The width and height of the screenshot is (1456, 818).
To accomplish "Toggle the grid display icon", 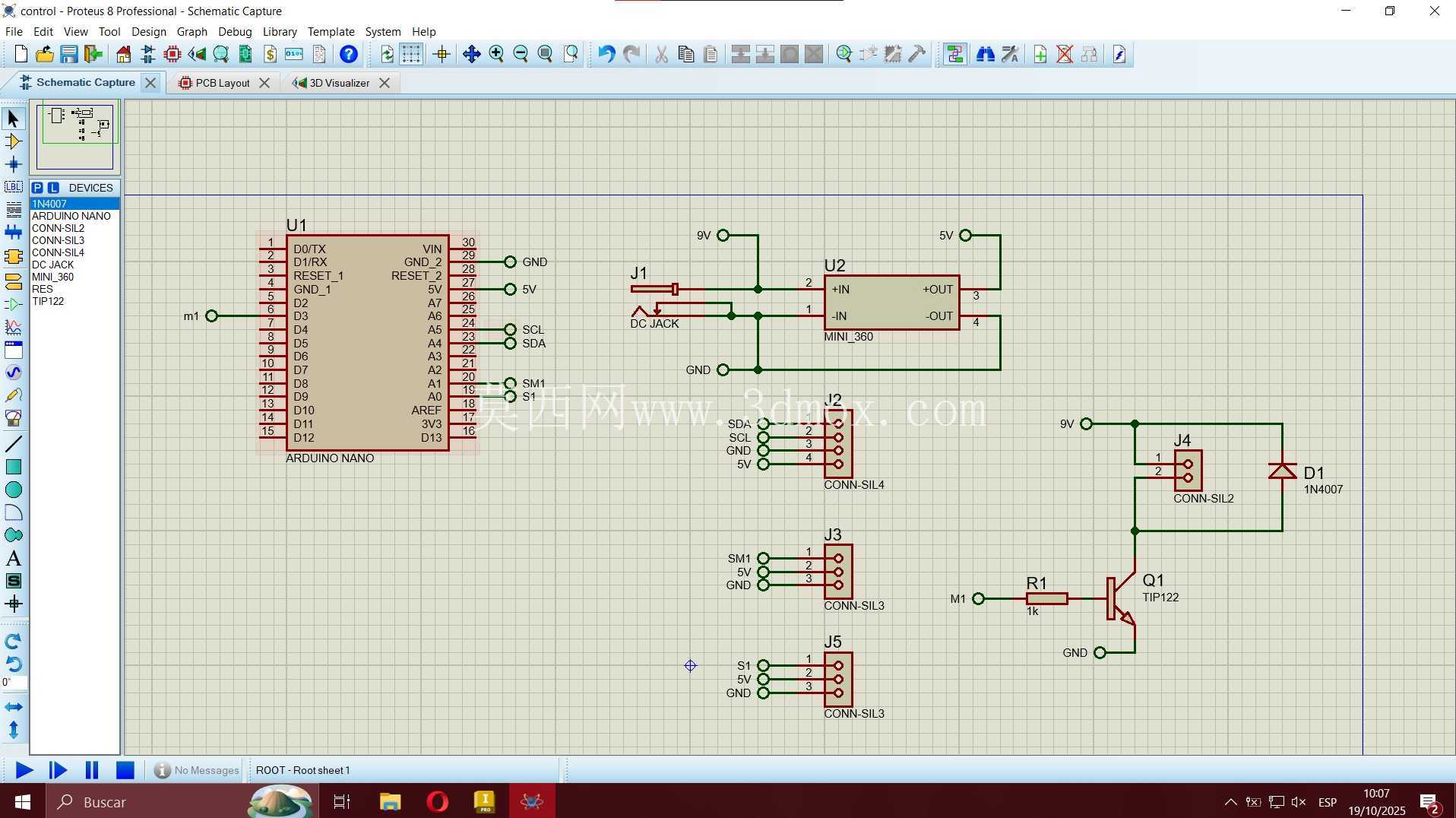I will click(x=411, y=54).
